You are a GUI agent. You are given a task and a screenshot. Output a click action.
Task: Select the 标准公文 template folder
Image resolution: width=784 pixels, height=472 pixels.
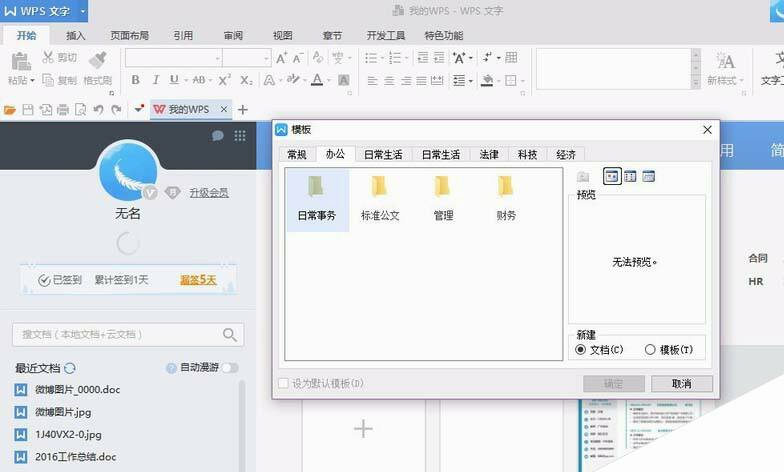pos(380,199)
